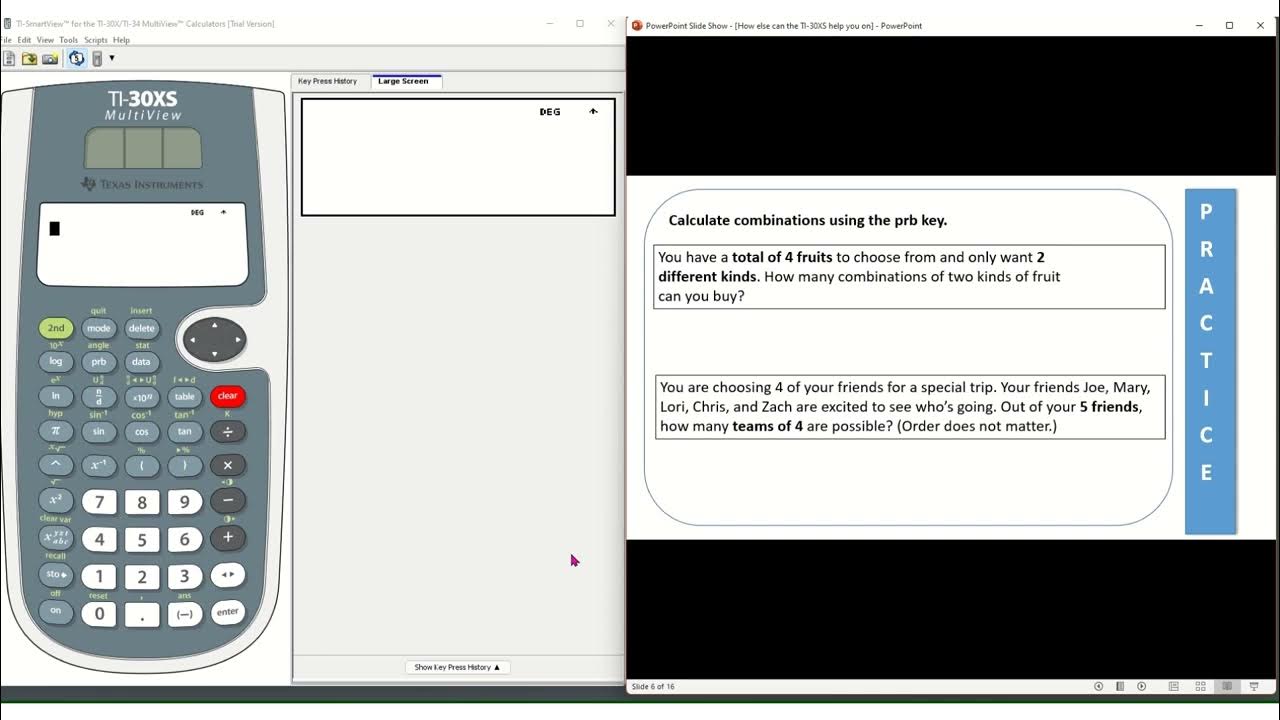Viewport: 1280px width, 720px height.
Task: Click the circular reset/history toolbar icon
Action: tap(77, 59)
